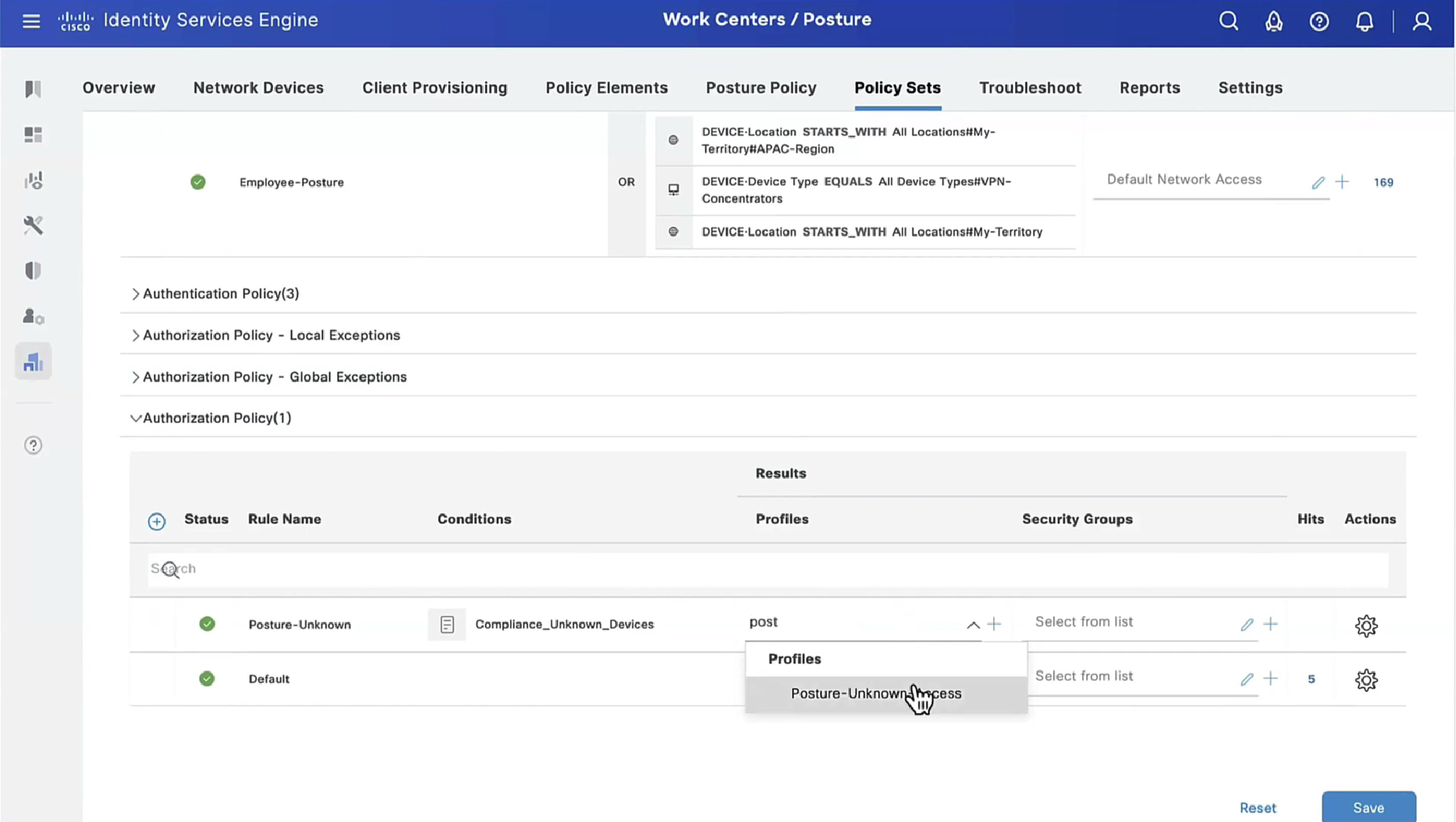This screenshot has height=822, width=1456.
Task: Click the Reset link
Action: tap(1257, 808)
